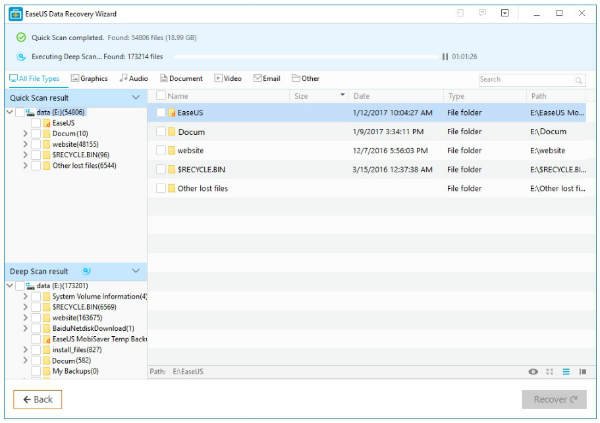Click Quick Scan data drive icon
Image resolution: width=600 pixels, height=423 pixels.
click(30, 112)
